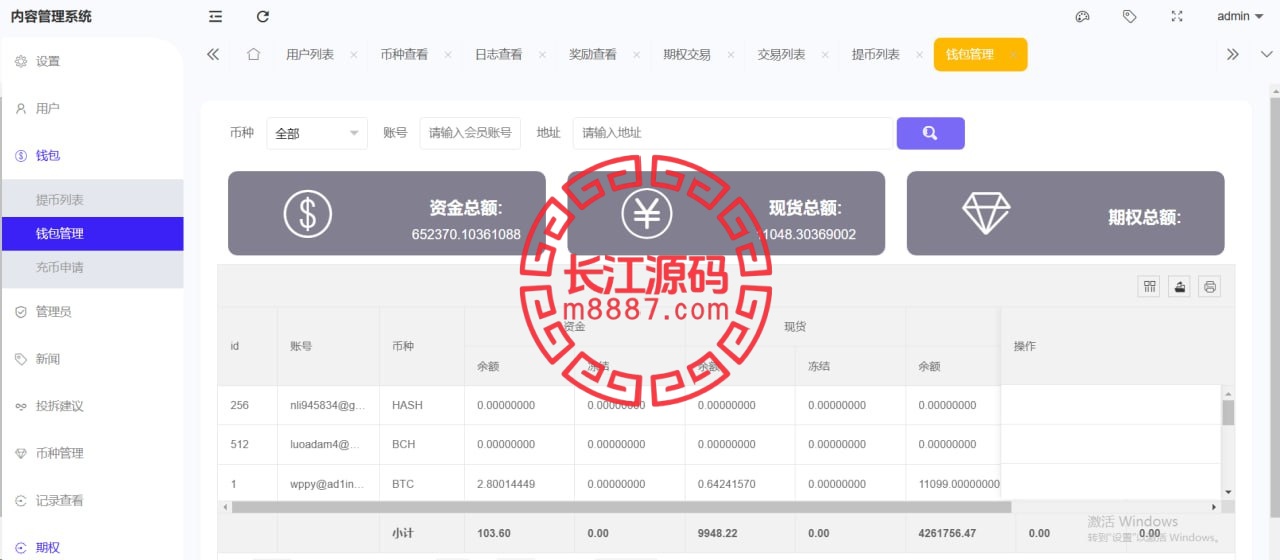This screenshot has width=1280, height=560.
Task: Select 钱包管理 in the sidebar
Action: (92, 234)
